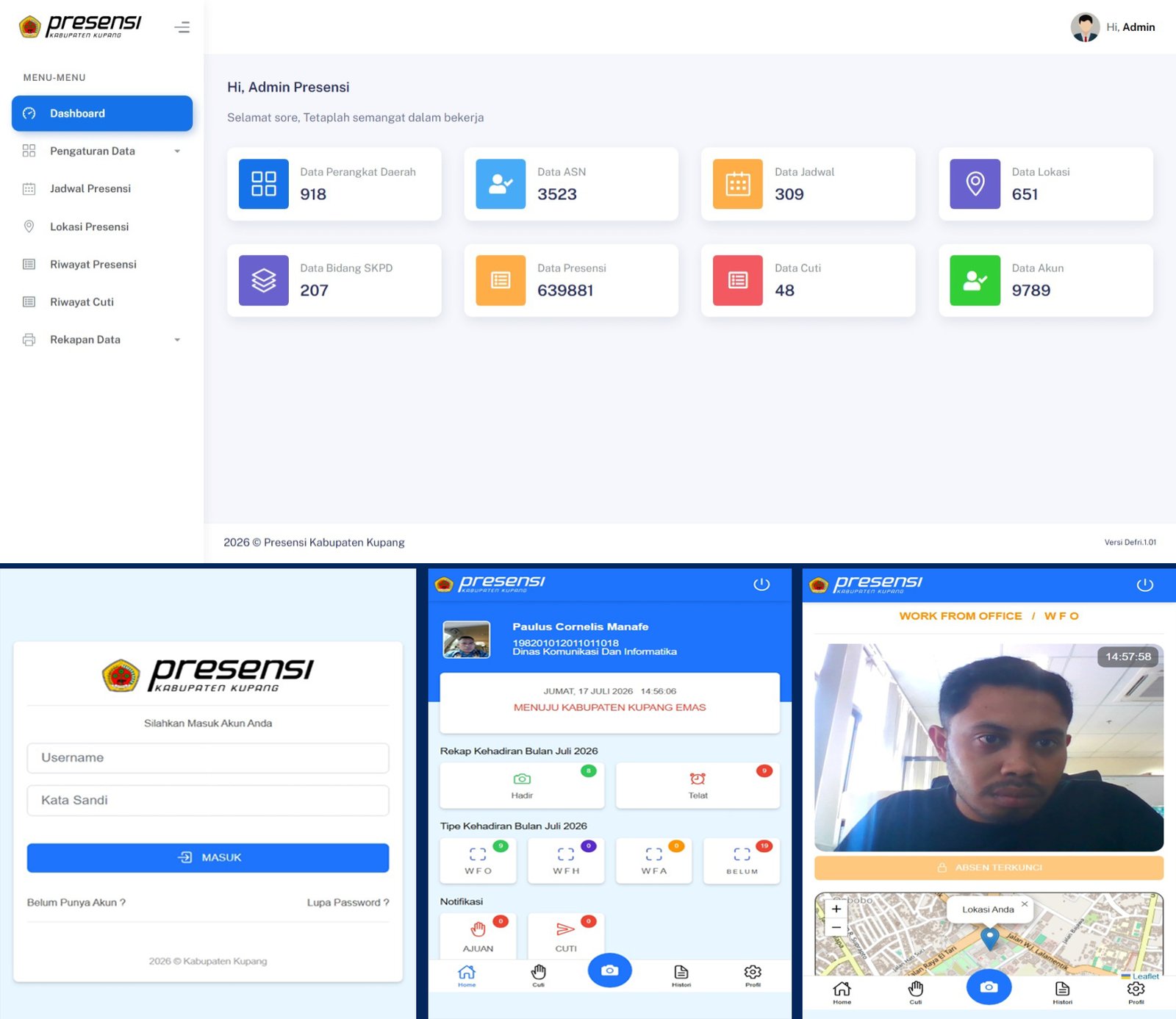Click the Username input field
Screen dimensions: 1176x1019
[x=208, y=758]
